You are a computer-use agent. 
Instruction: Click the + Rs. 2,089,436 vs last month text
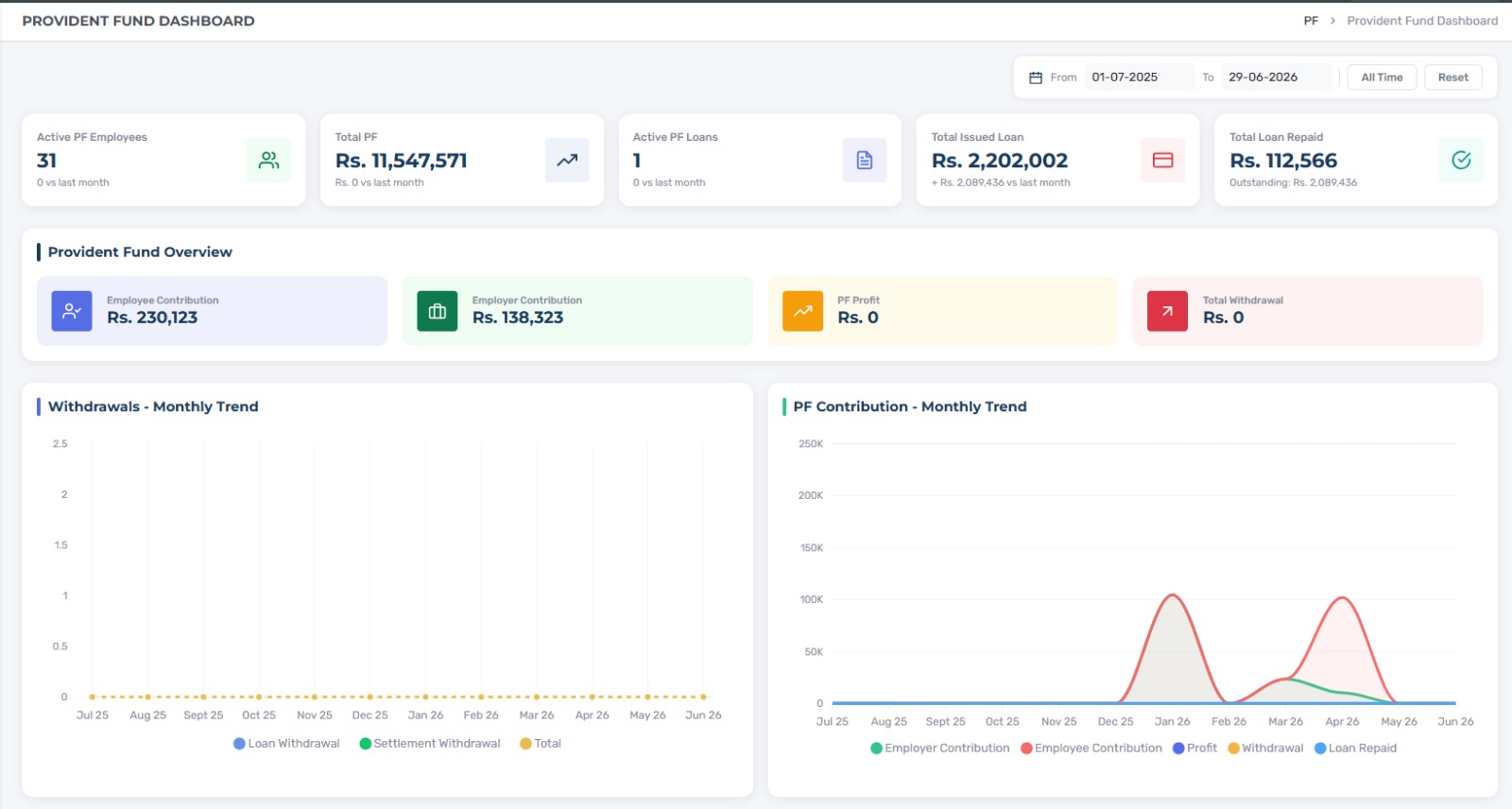pos(1001,182)
